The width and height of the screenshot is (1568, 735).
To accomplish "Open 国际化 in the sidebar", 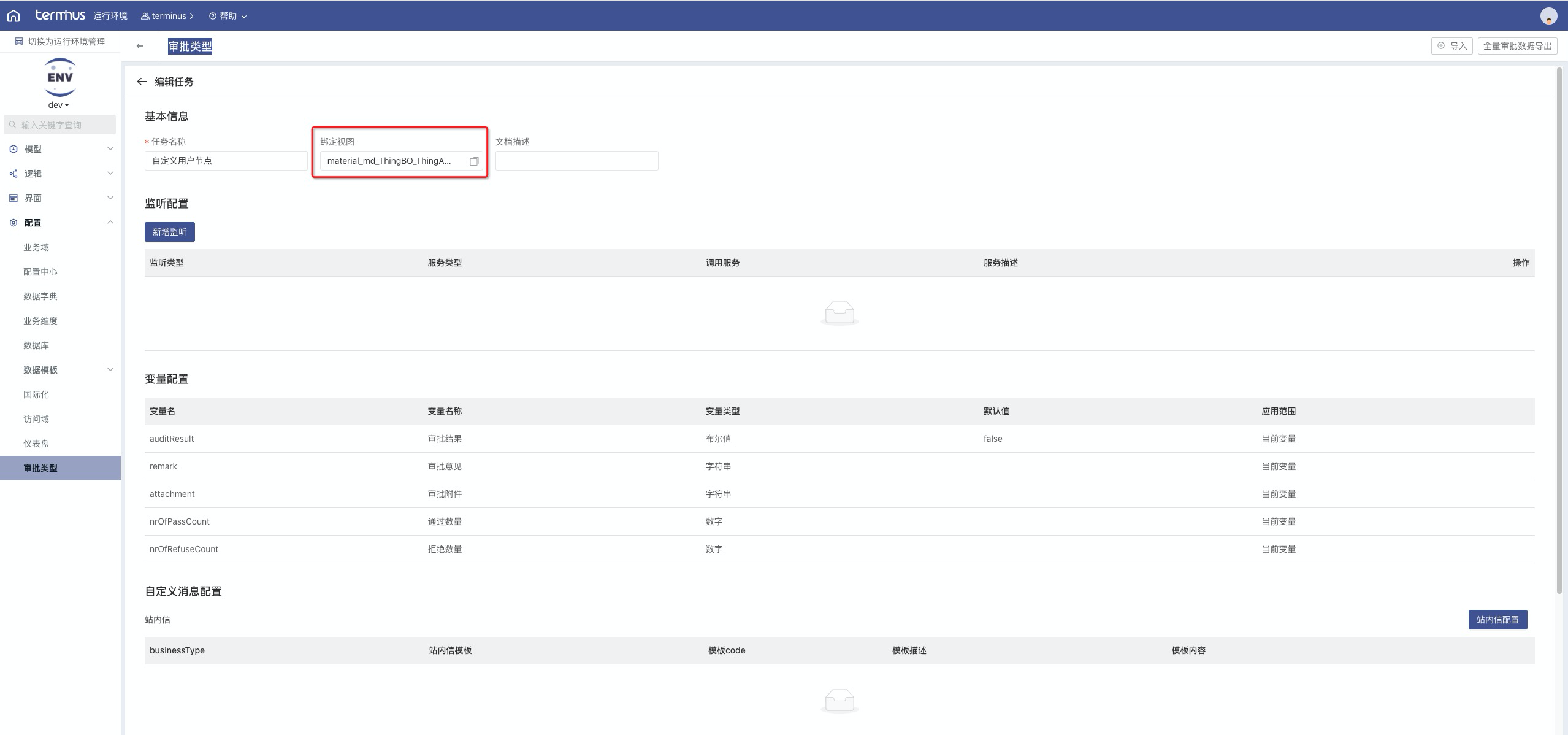I will 36,394.
